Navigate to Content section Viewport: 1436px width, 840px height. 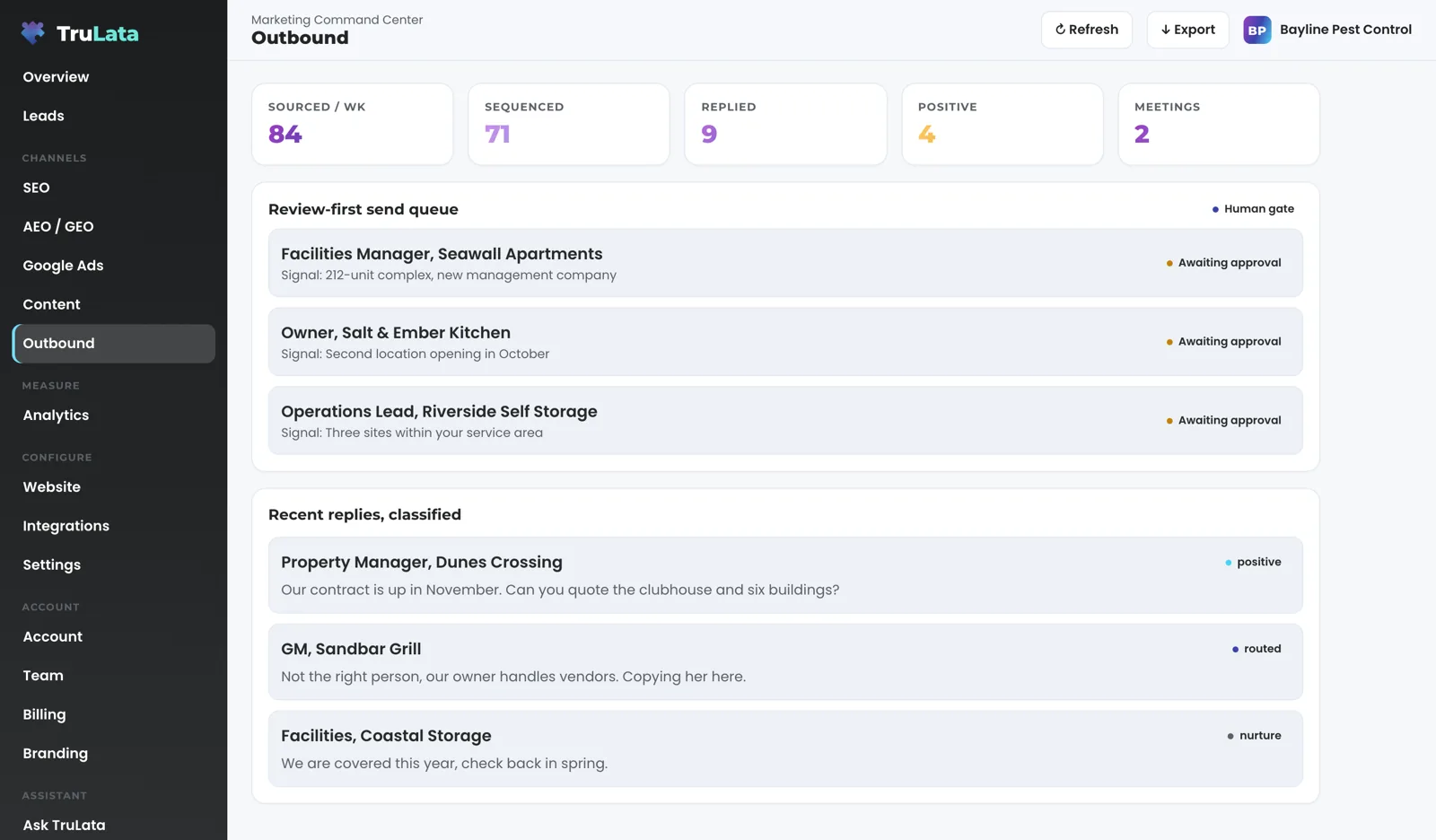point(113,304)
